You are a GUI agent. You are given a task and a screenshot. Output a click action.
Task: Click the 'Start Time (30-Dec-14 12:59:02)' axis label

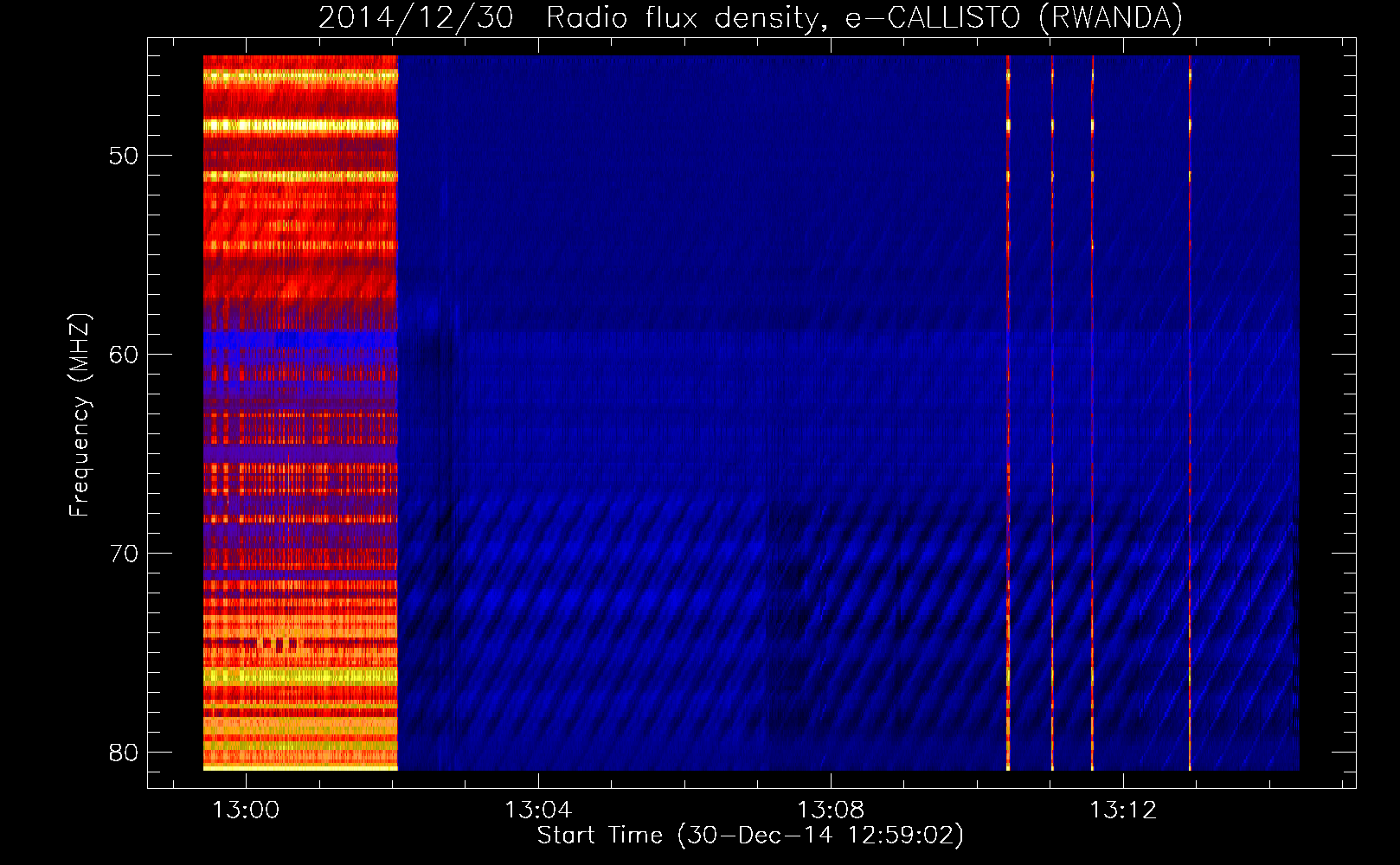(x=750, y=836)
